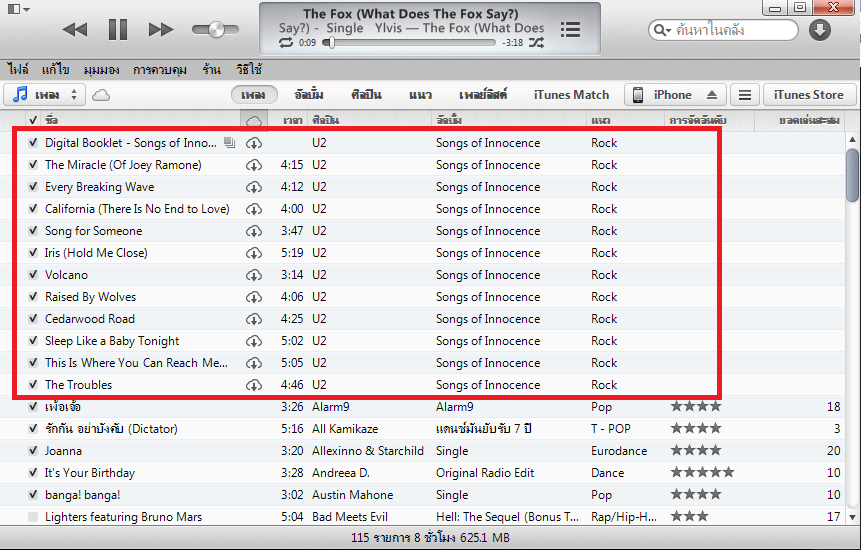Switch to the เพลย์ลิสต์ playlists tab
Viewport: 862px width, 550px height.
coord(483,95)
